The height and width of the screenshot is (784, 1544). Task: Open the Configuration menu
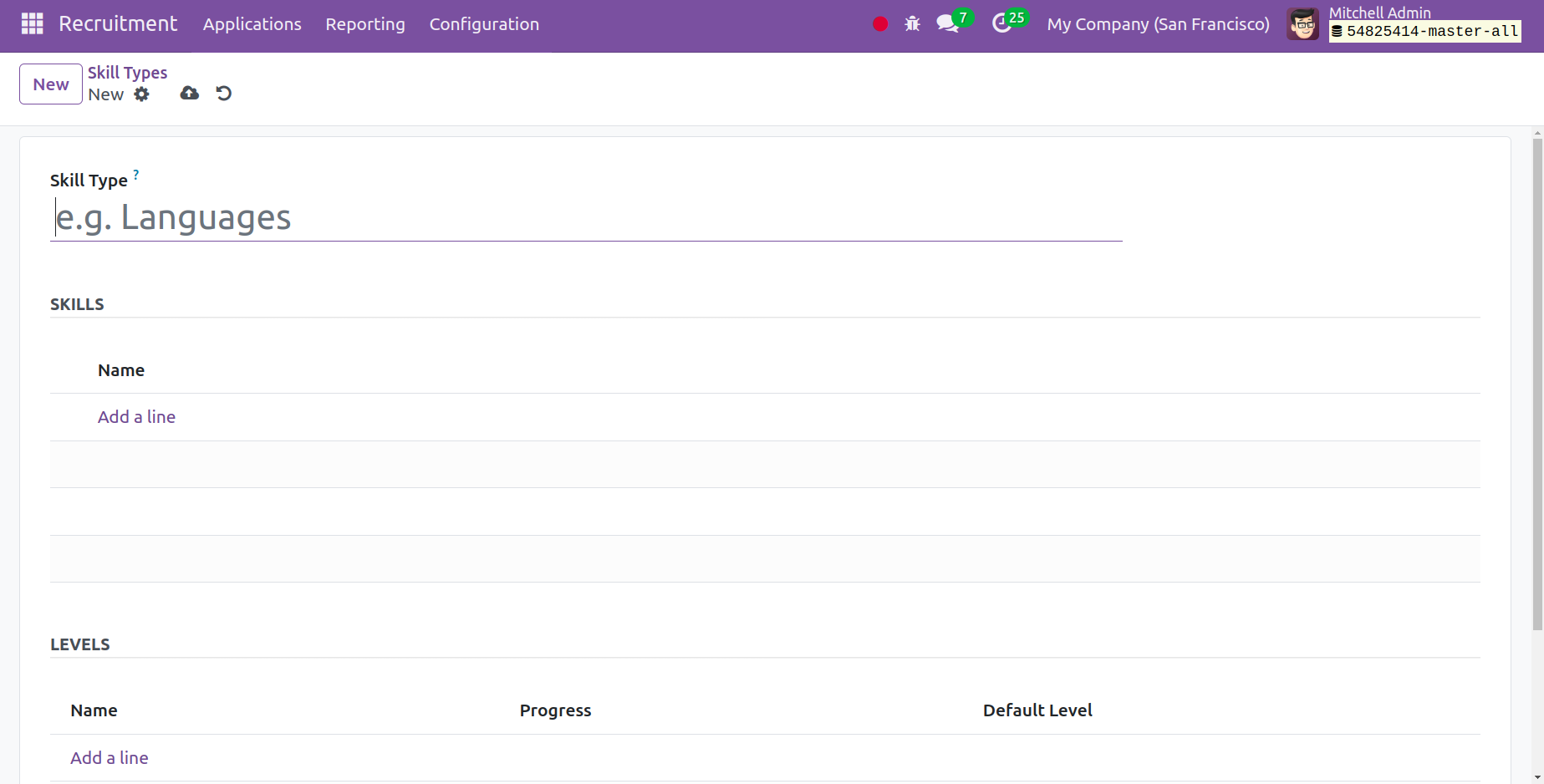(x=484, y=24)
